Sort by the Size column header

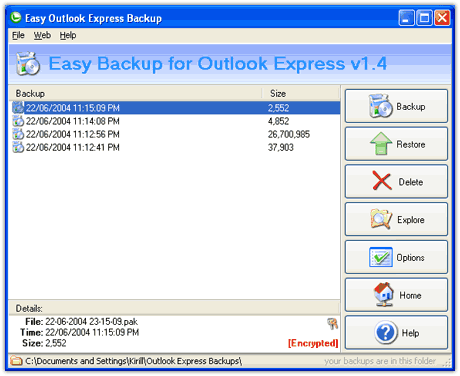[301, 94]
